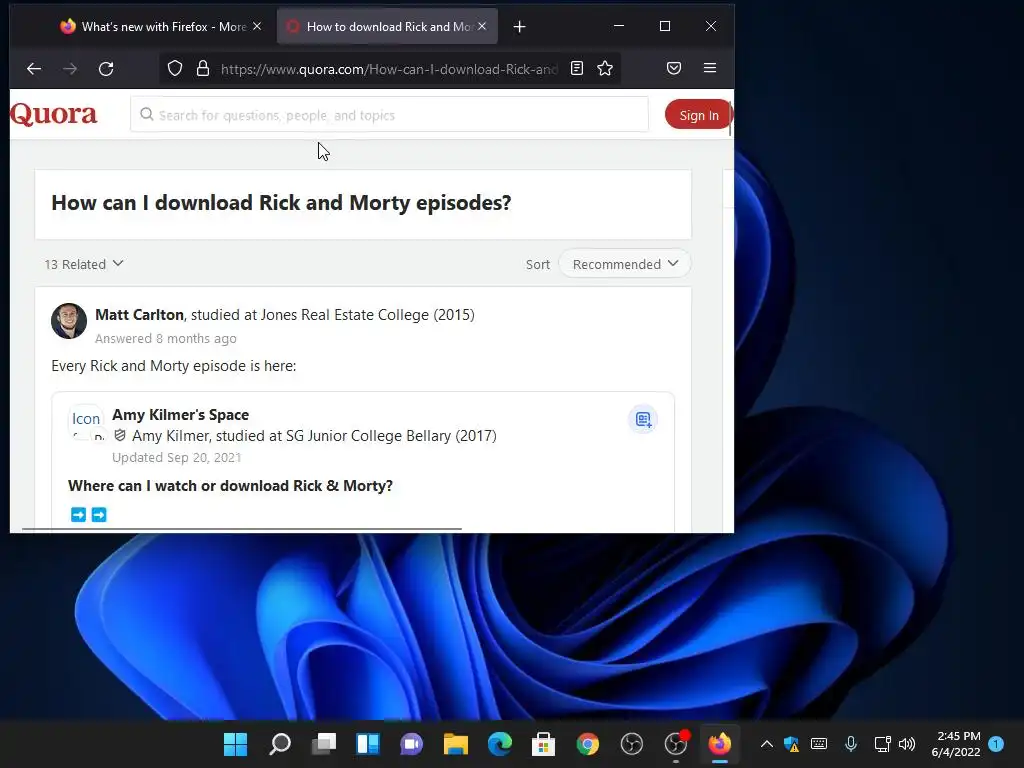Open File Explorer from taskbar
Viewport: 1024px width, 768px height.
456,744
